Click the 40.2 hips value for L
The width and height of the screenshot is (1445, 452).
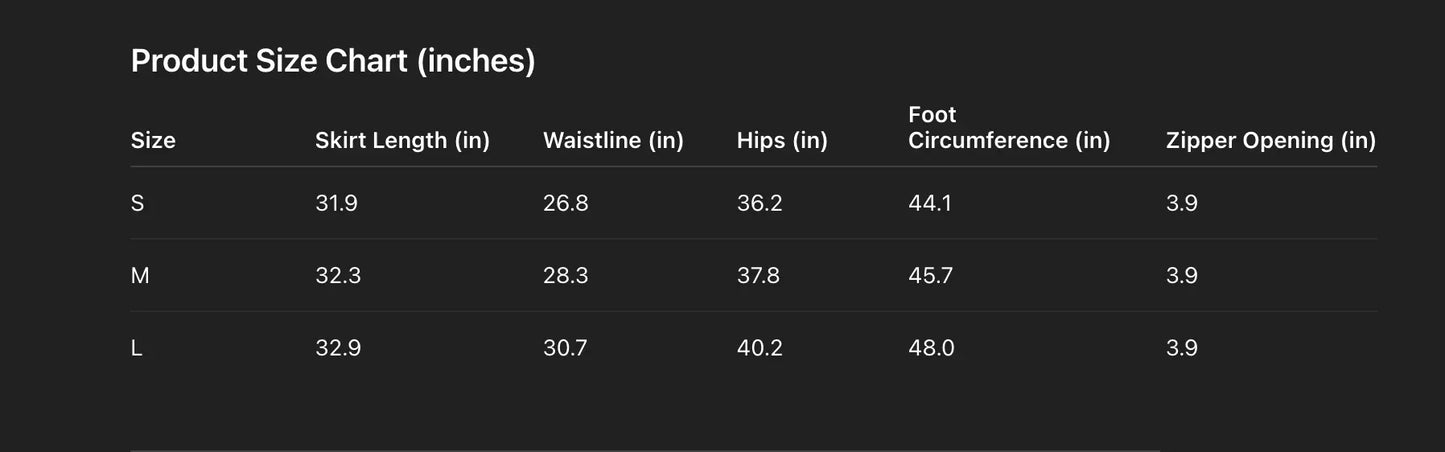(759, 348)
